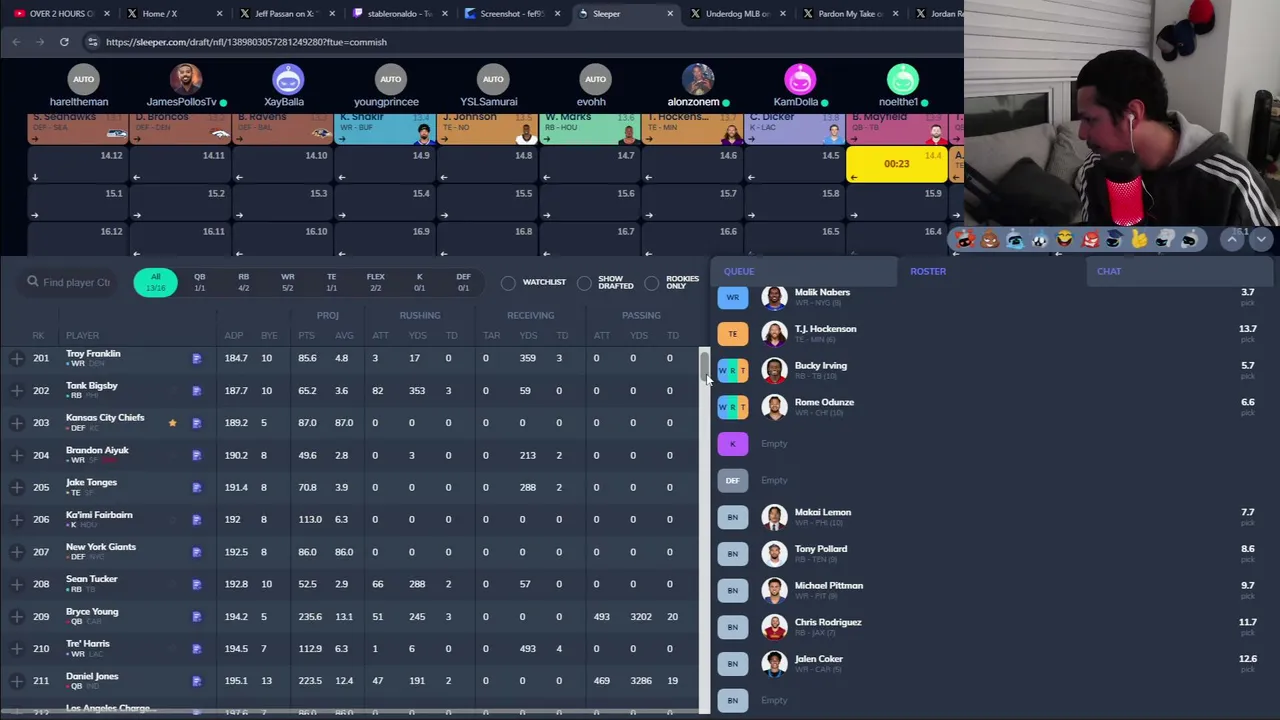Open Troy Franklin's news note icon
Image resolution: width=1280 pixels, height=720 pixels.
pyautogui.click(x=196, y=358)
